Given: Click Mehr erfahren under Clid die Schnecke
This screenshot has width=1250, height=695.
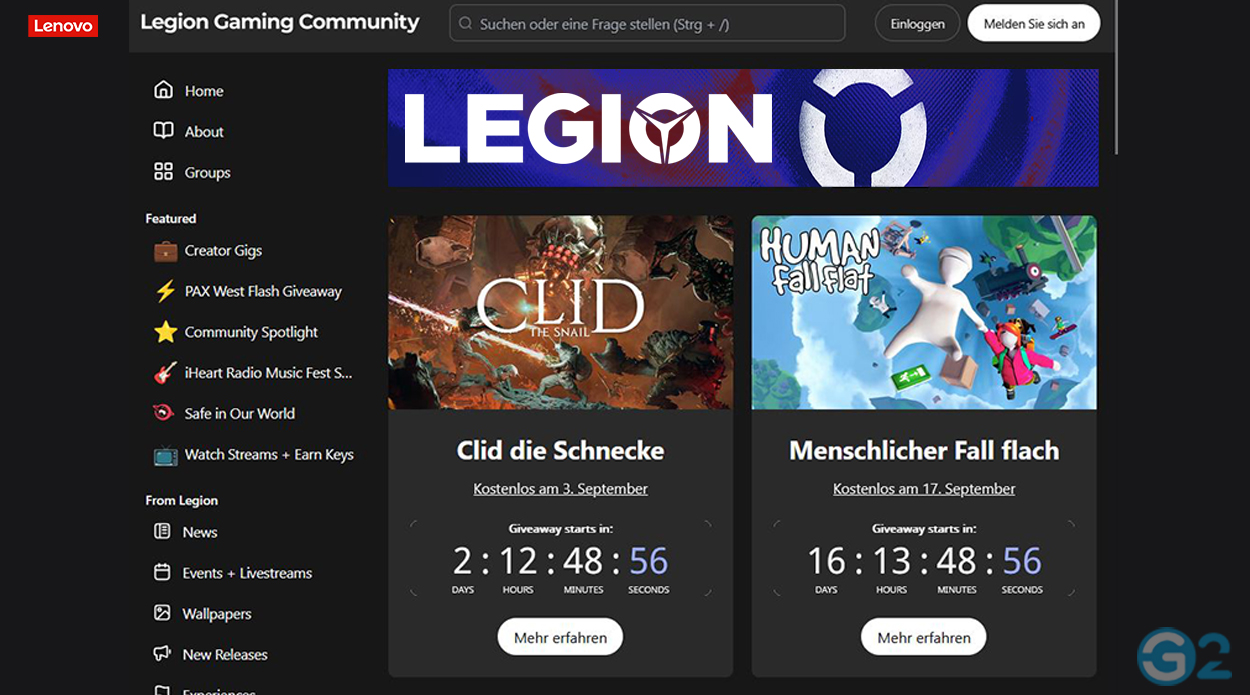Looking at the screenshot, I should pos(560,637).
